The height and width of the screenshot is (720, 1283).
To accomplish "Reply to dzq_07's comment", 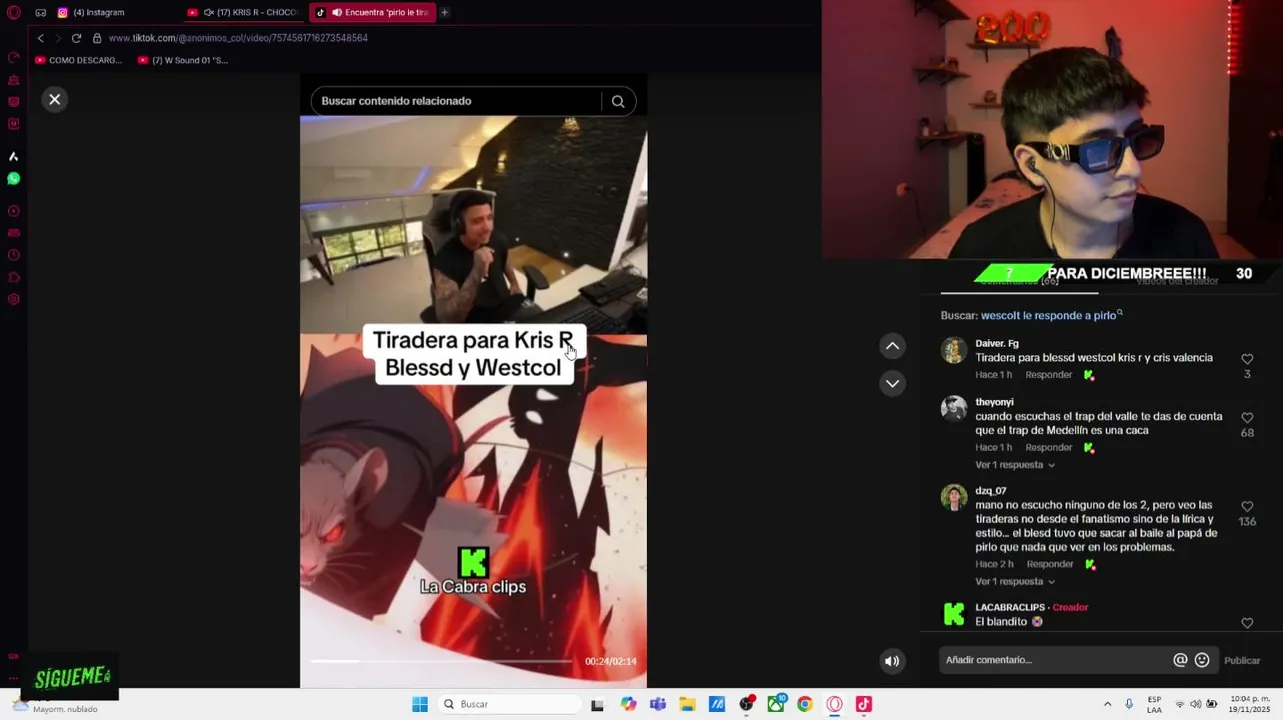I will 1050,565.
